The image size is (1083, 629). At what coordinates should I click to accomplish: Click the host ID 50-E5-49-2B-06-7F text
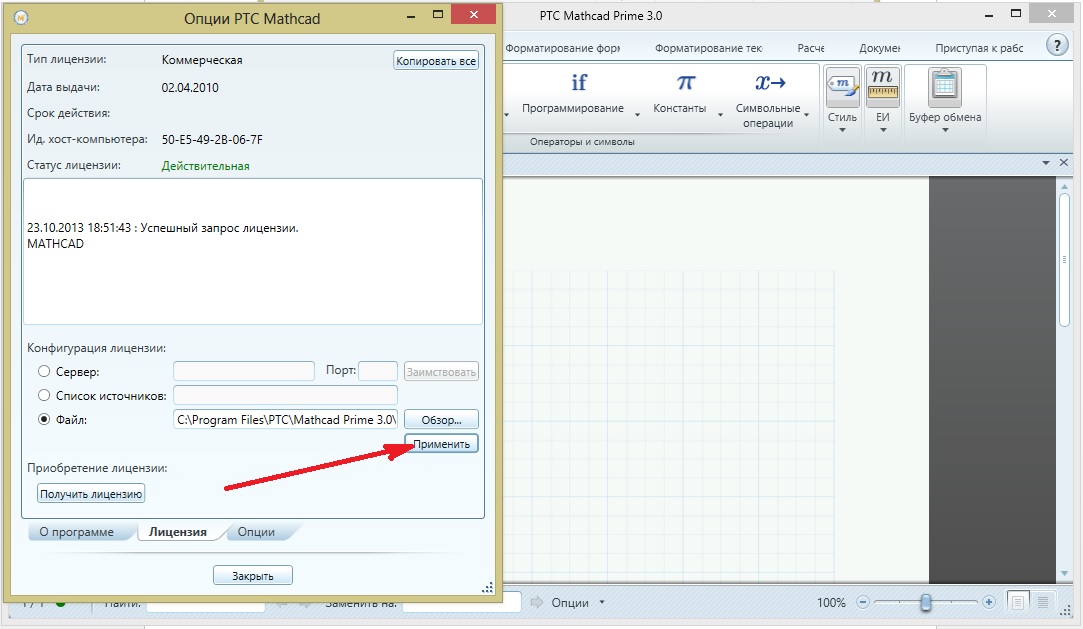[x=212, y=139]
